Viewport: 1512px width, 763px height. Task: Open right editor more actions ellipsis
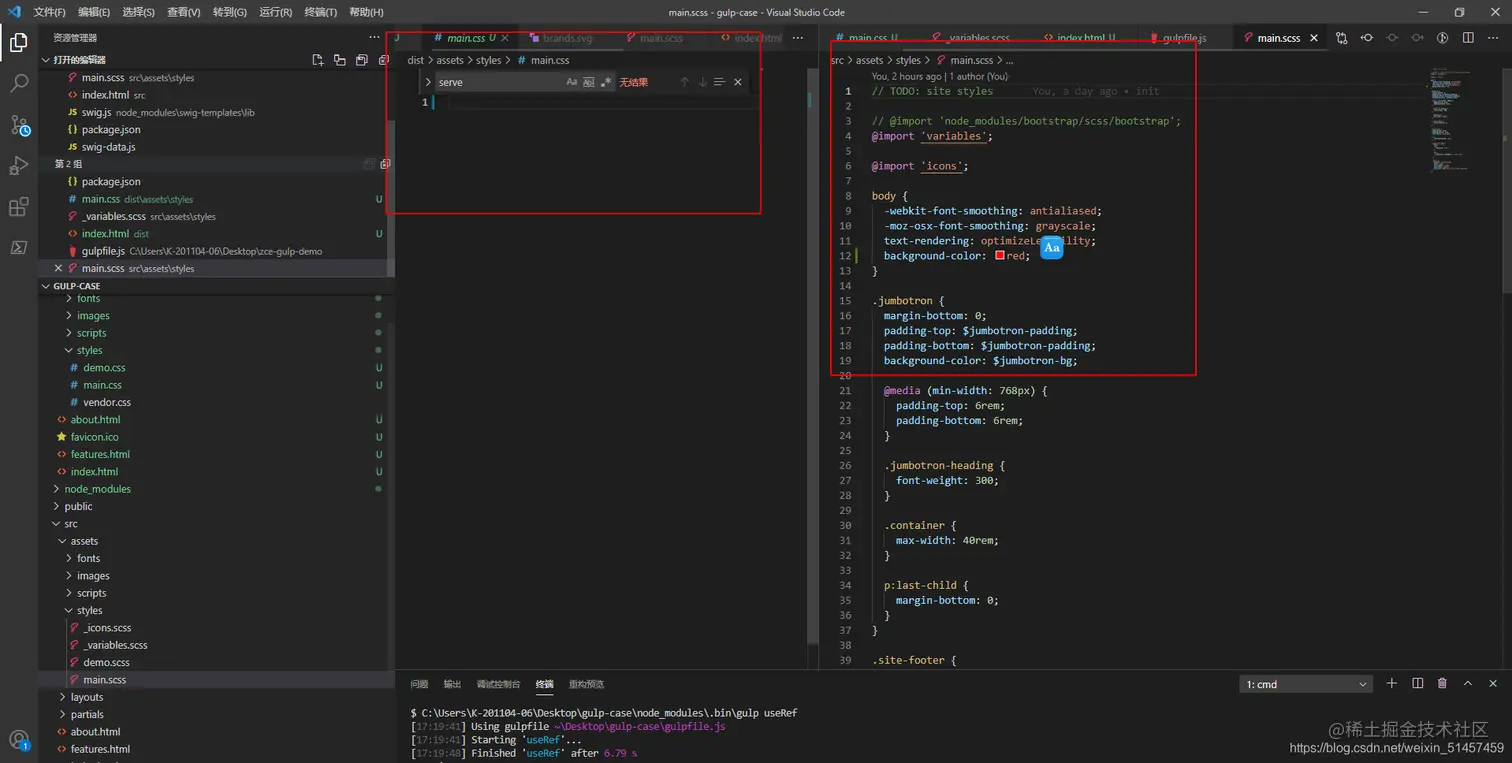pos(1493,38)
